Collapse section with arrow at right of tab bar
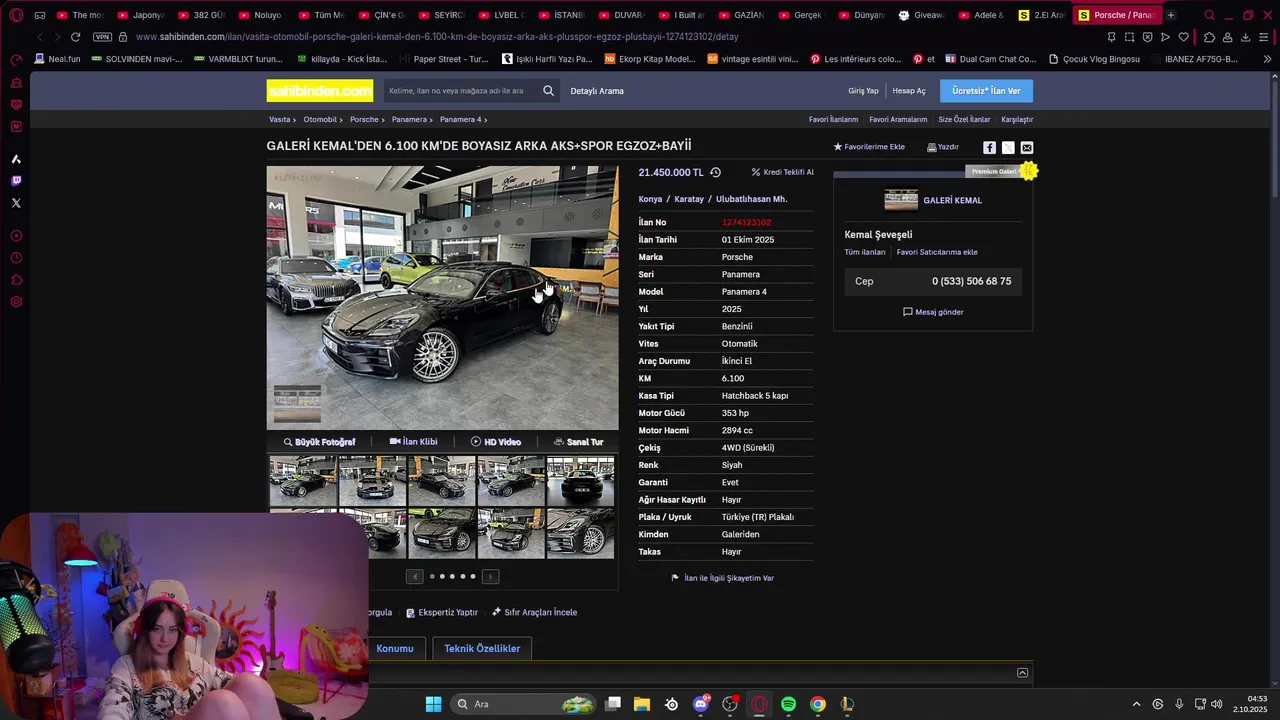The height and width of the screenshot is (720, 1280). coord(1022,673)
